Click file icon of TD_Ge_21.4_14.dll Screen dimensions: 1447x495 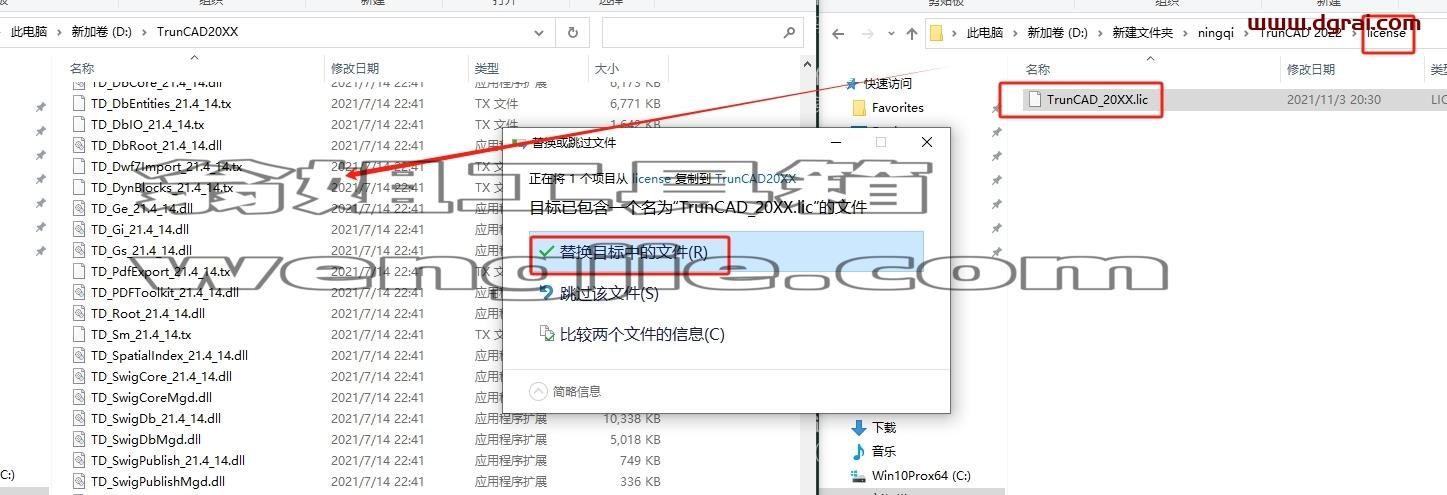[x=80, y=208]
